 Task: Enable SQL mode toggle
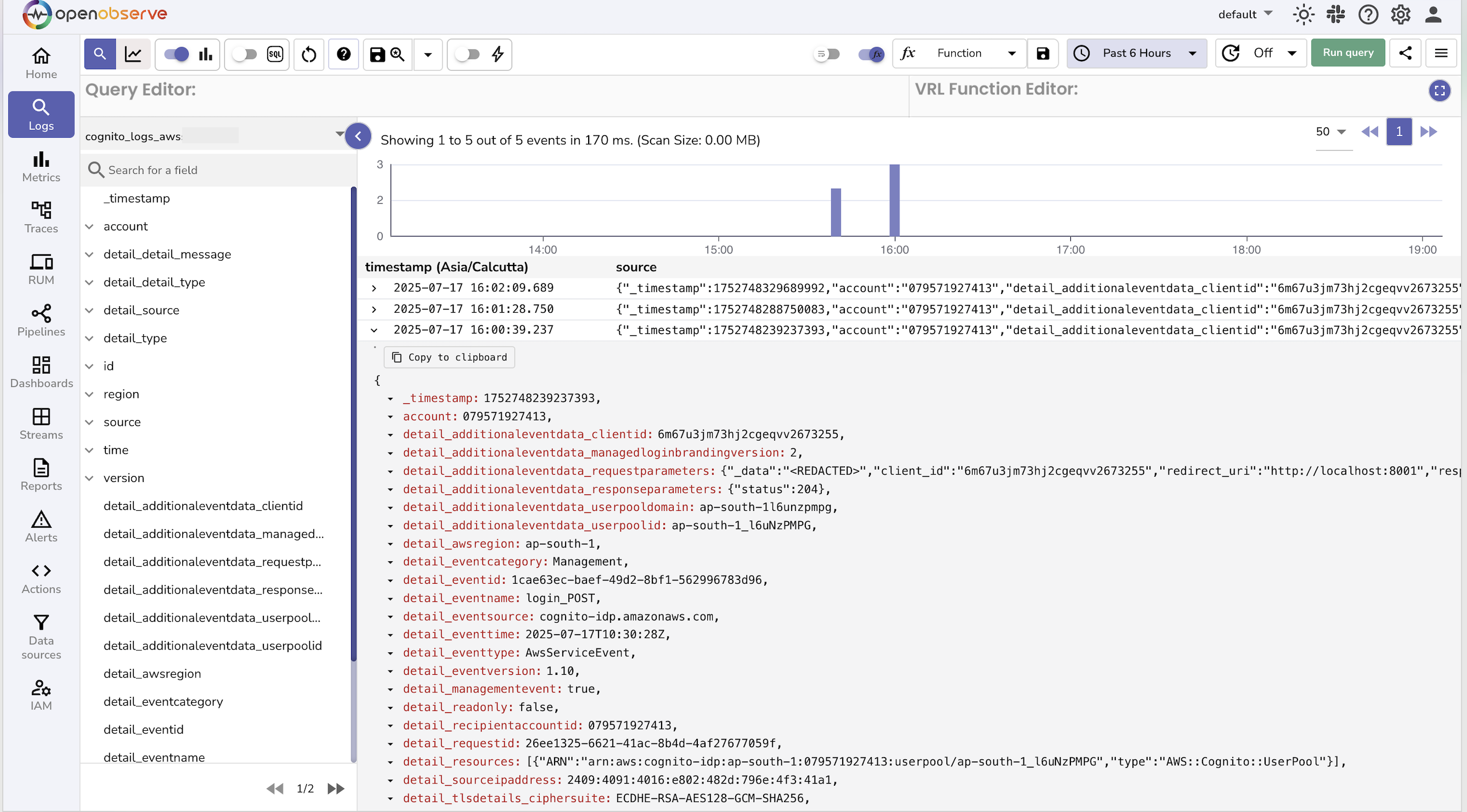pos(245,54)
